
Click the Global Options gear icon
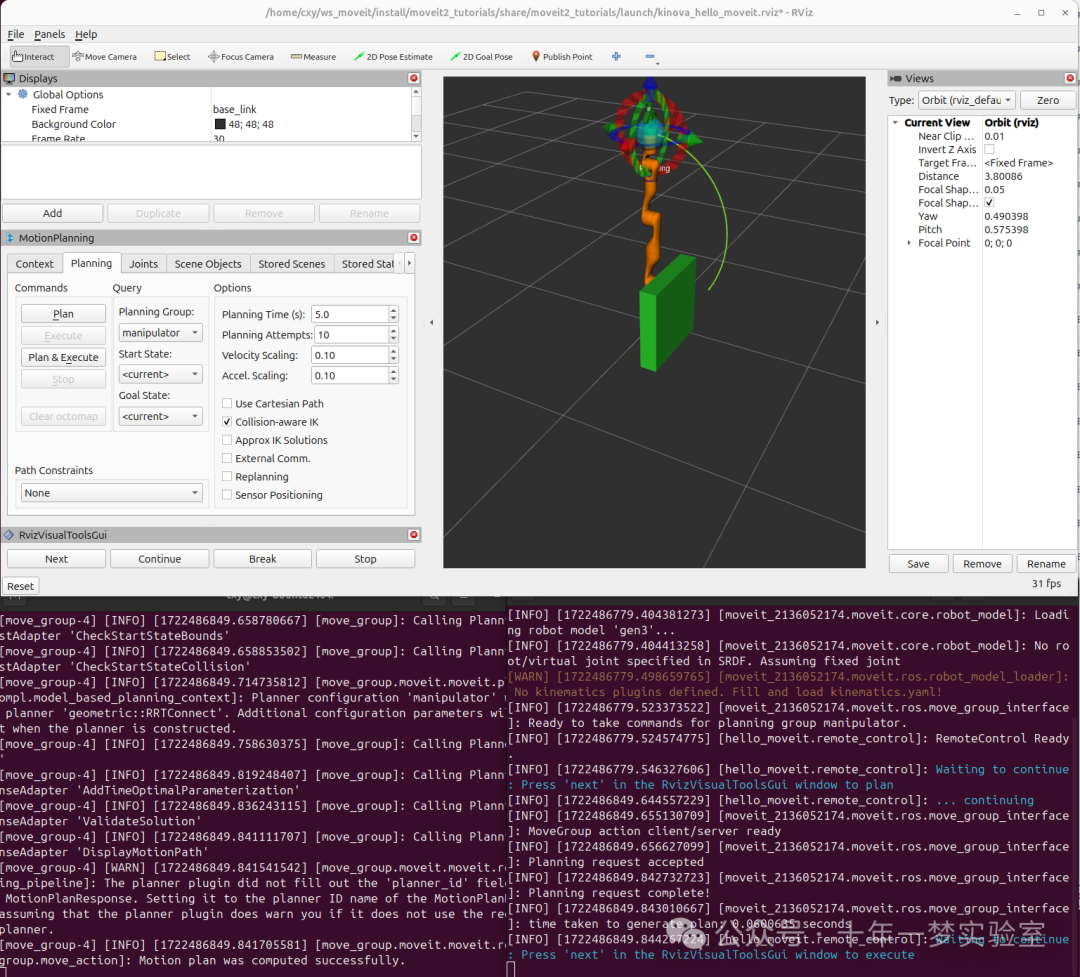[23, 94]
